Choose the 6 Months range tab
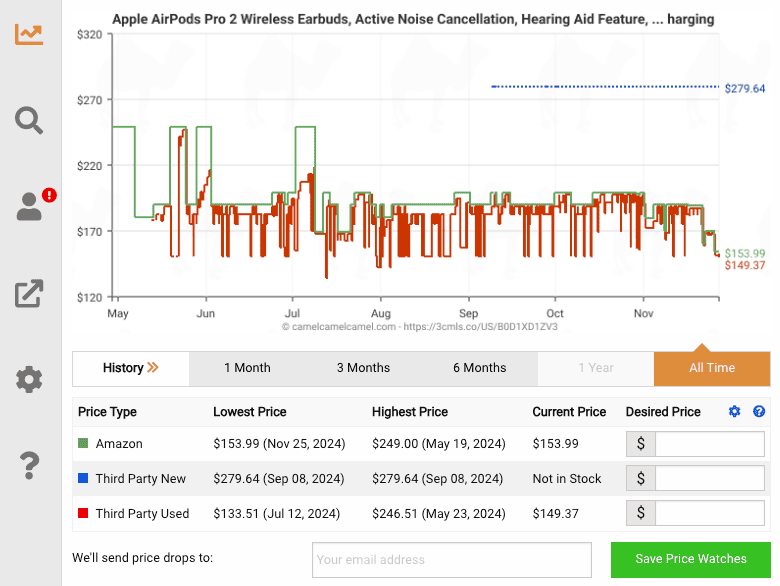 point(479,368)
